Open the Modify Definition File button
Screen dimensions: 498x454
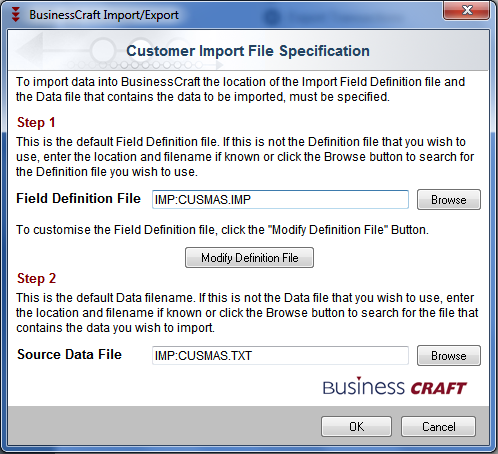249,257
